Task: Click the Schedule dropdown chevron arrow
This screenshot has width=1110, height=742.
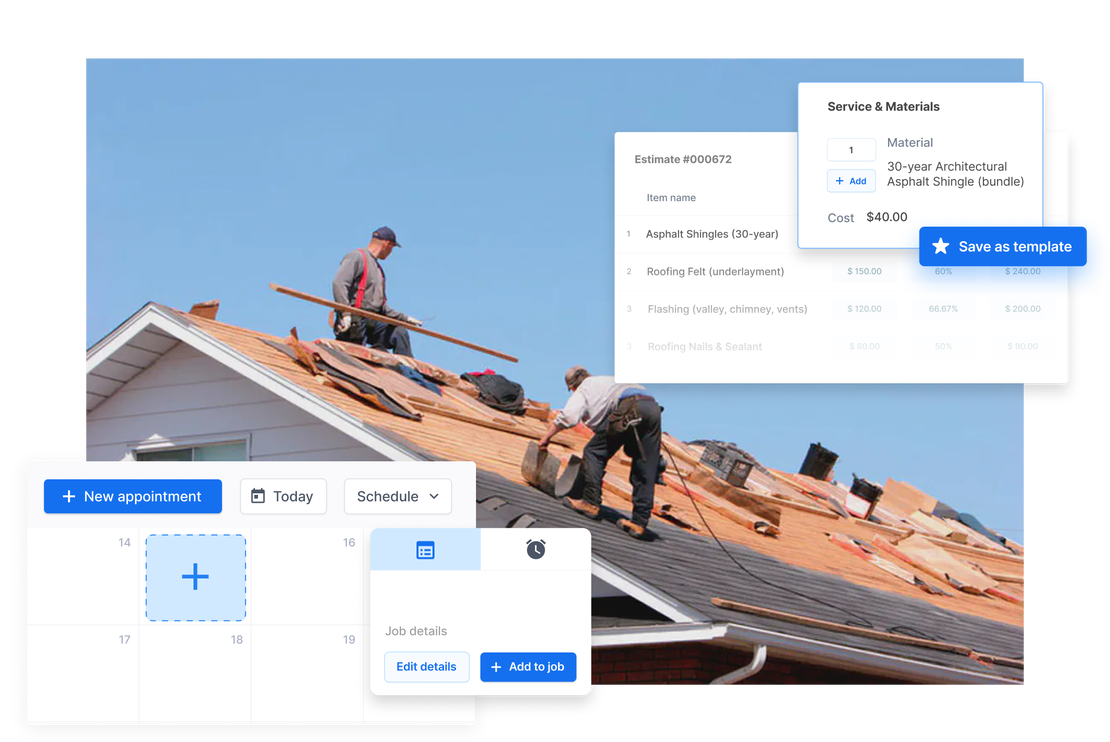Action: 434,496
